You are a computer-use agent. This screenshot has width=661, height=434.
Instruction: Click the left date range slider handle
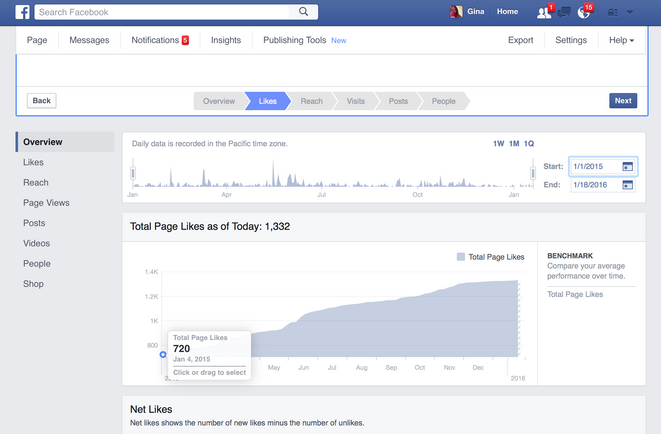133,173
